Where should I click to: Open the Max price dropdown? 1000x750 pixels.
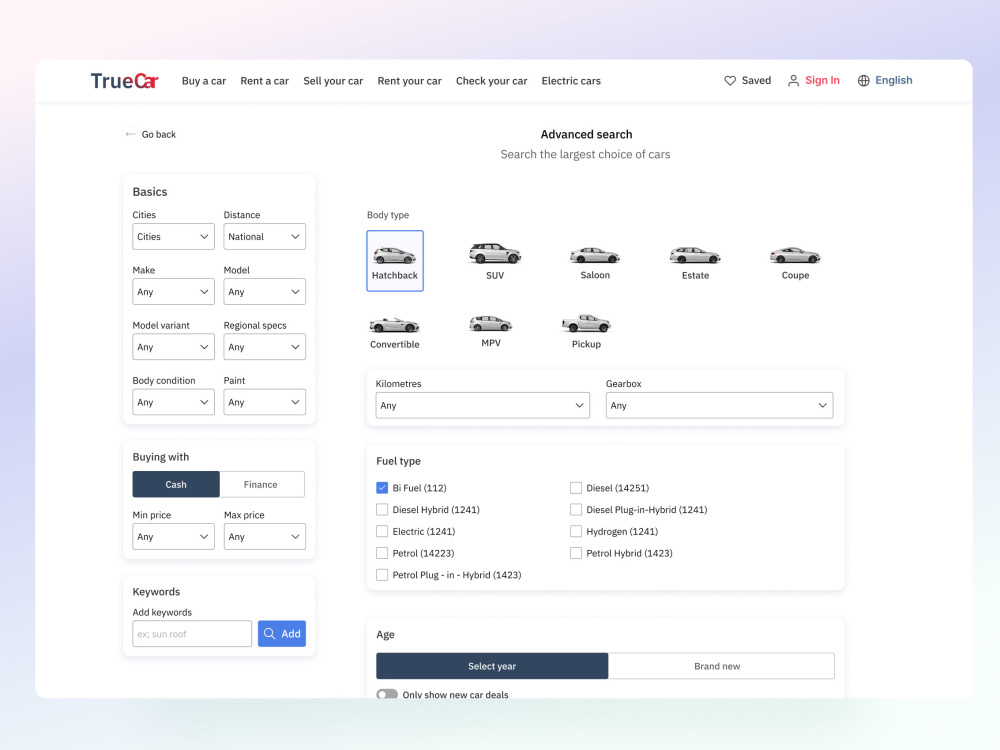pyautogui.click(x=265, y=537)
